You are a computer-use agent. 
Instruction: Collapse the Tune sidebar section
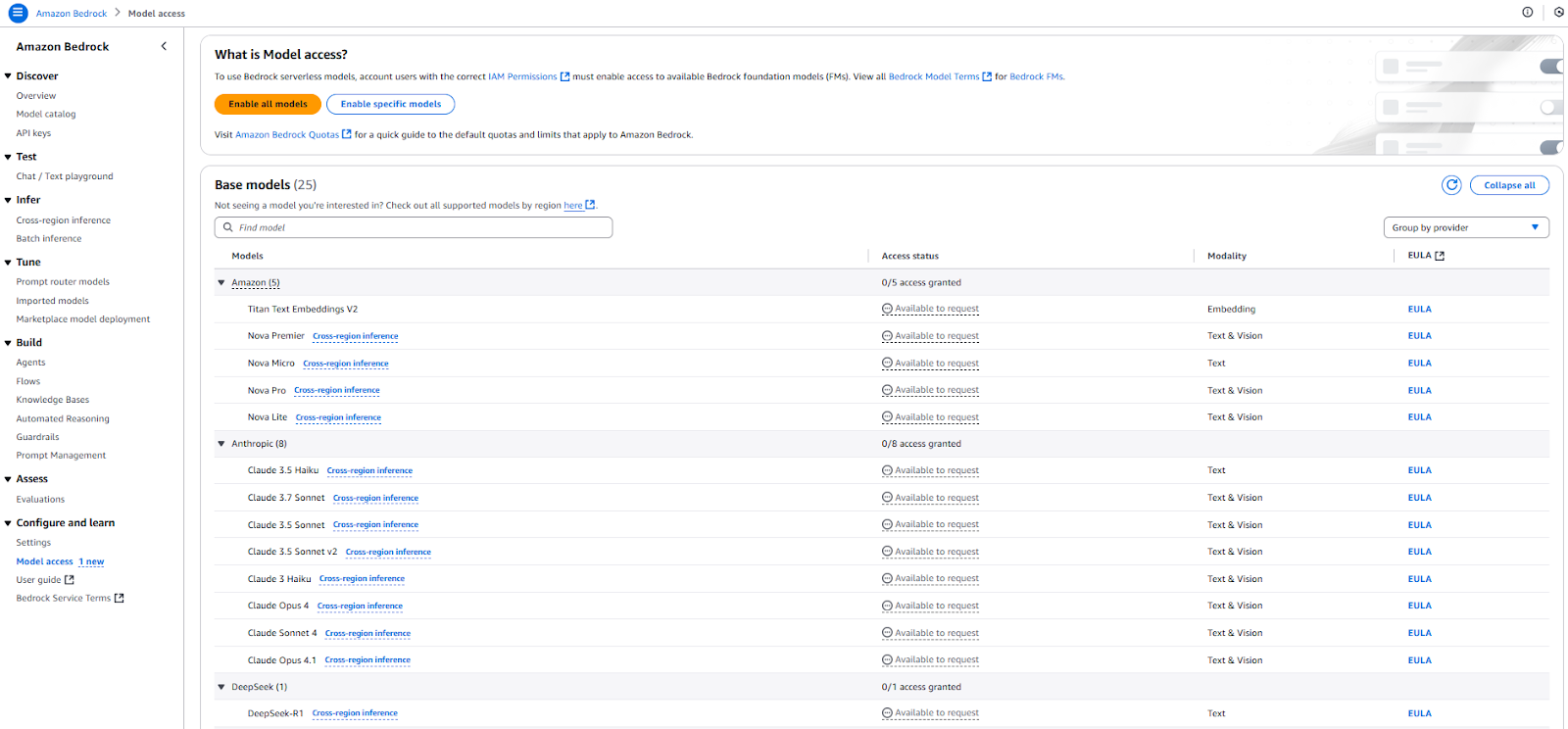(8, 263)
